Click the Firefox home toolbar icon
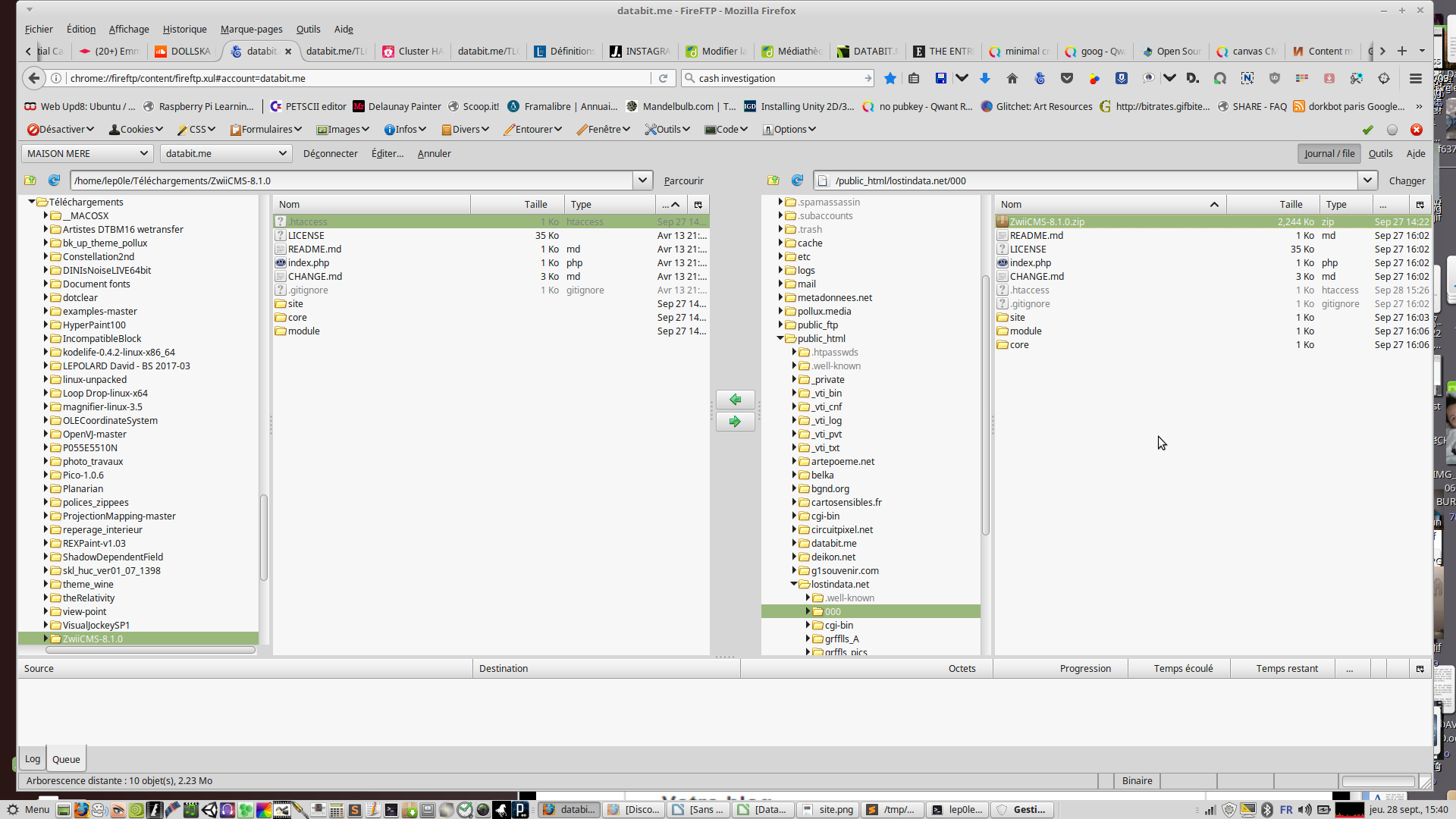 pyautogui.click(x=1012, y=78)
